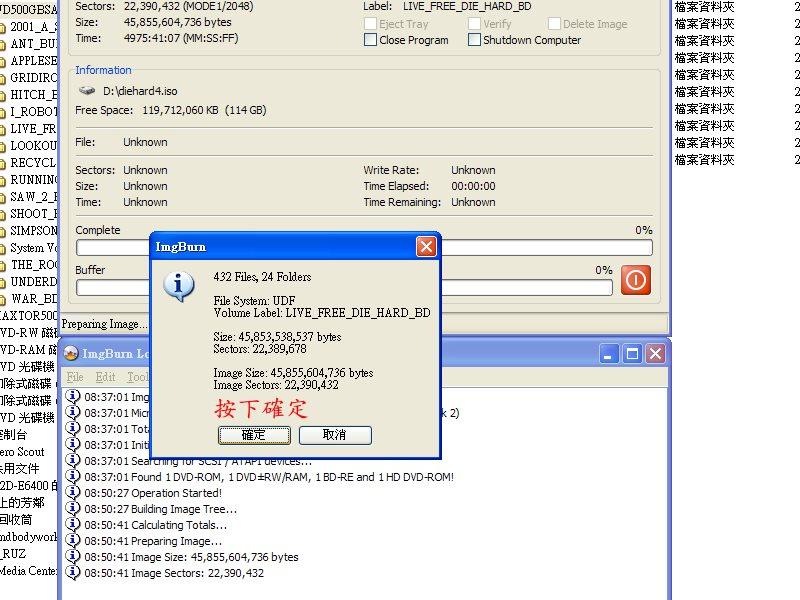Select the LOOKOU folder in Explorer tree
The width and height of the screenshot is (800, 600).
[34, 146]
